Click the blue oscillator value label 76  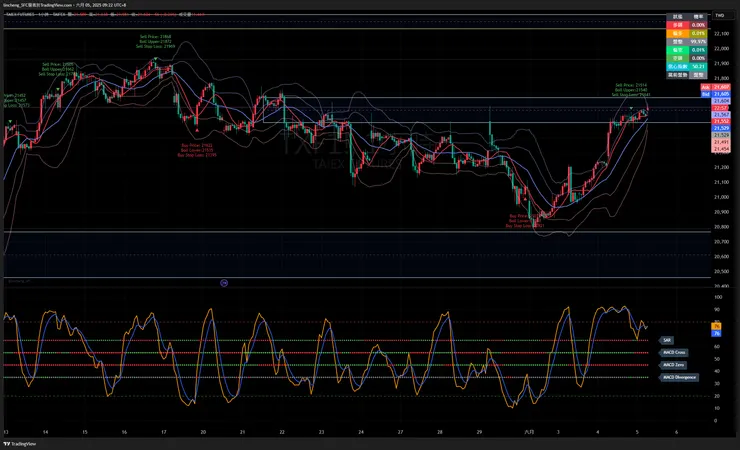point(716,333)
